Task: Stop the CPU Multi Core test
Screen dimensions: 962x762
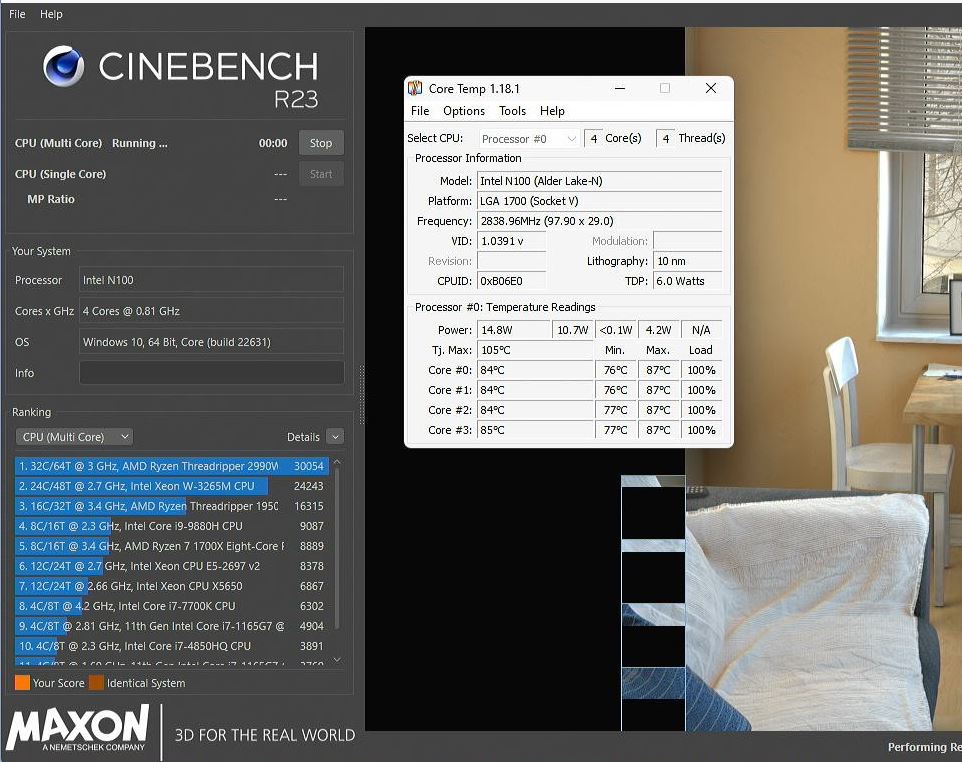Action: point(321,143)
